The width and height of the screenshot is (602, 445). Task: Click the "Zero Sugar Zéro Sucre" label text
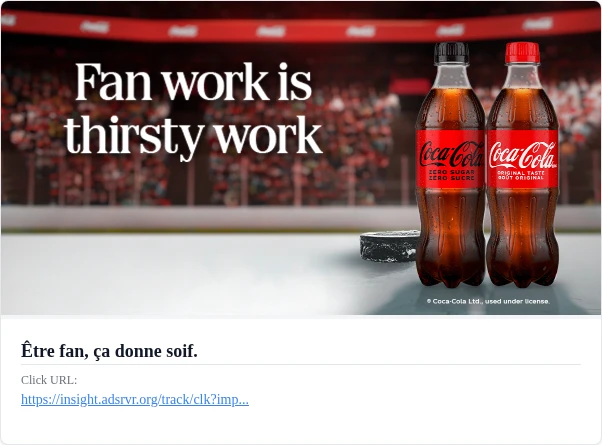(x=451, y=175)
